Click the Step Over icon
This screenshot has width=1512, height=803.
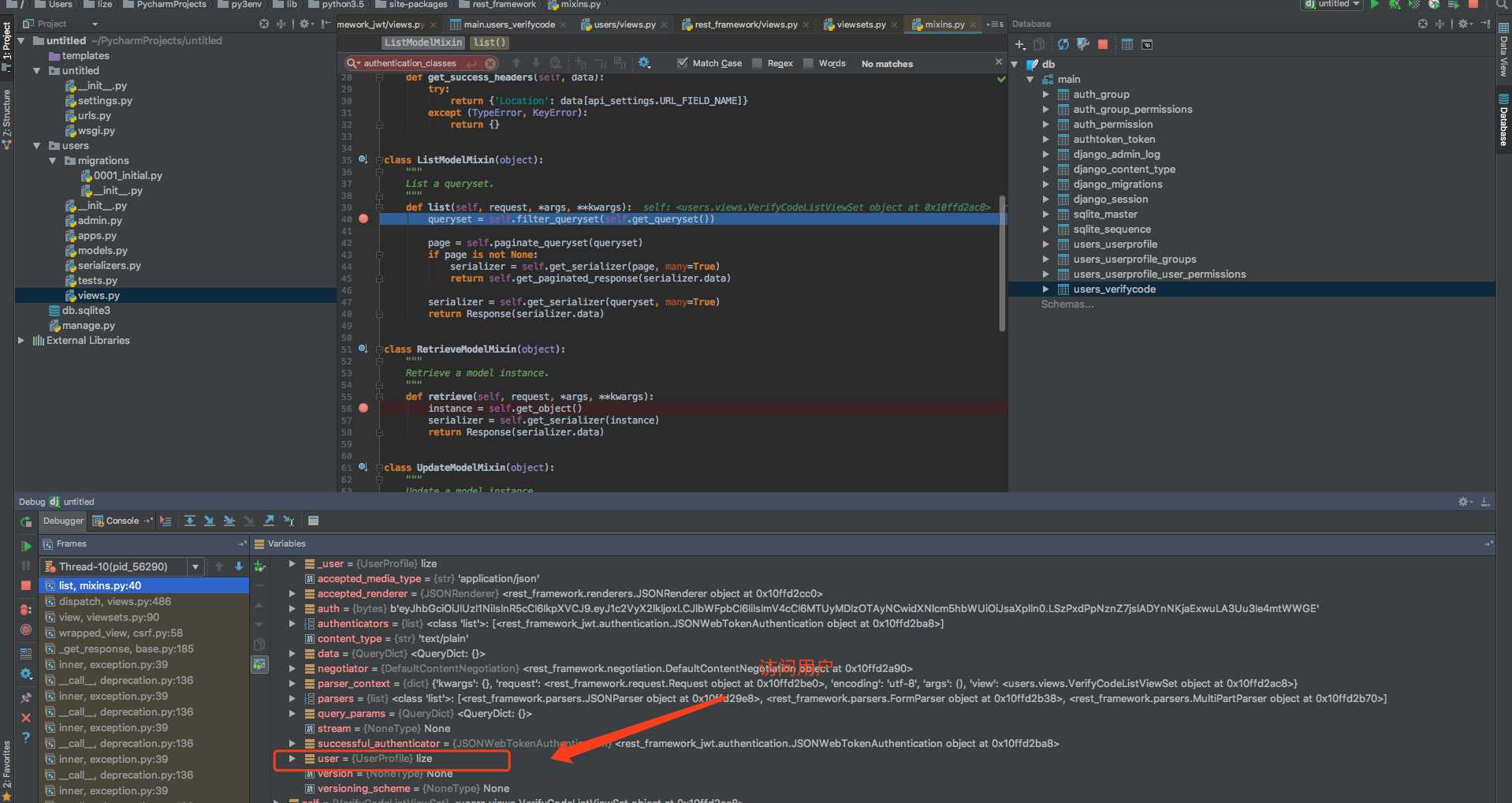(x=190, y=521)
